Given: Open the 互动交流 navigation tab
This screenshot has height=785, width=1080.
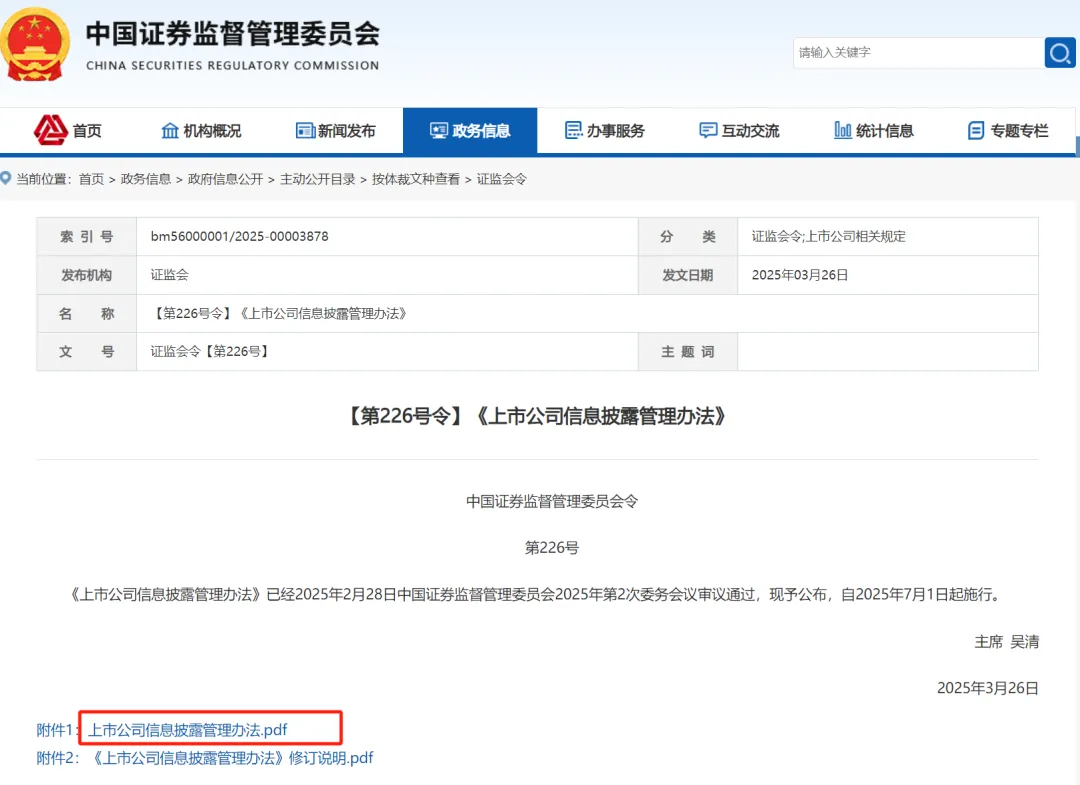Looking at the screenshot, I should click(739, 130).
